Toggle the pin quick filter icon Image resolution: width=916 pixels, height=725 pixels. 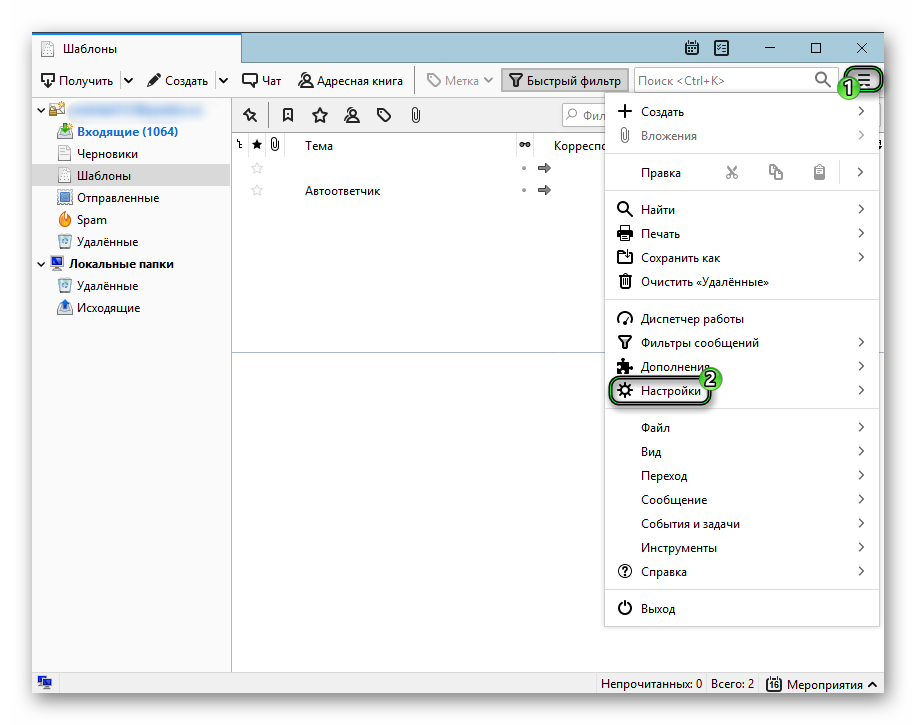pos(250,115)
